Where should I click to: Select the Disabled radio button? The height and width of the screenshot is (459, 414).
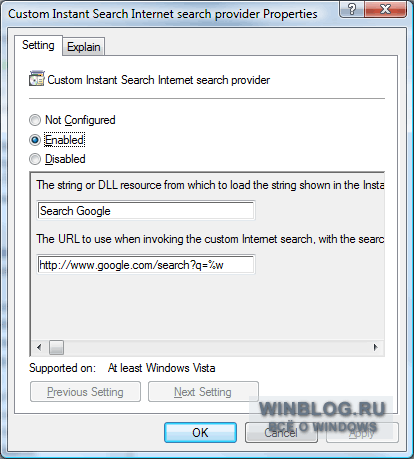coord(35,159)
